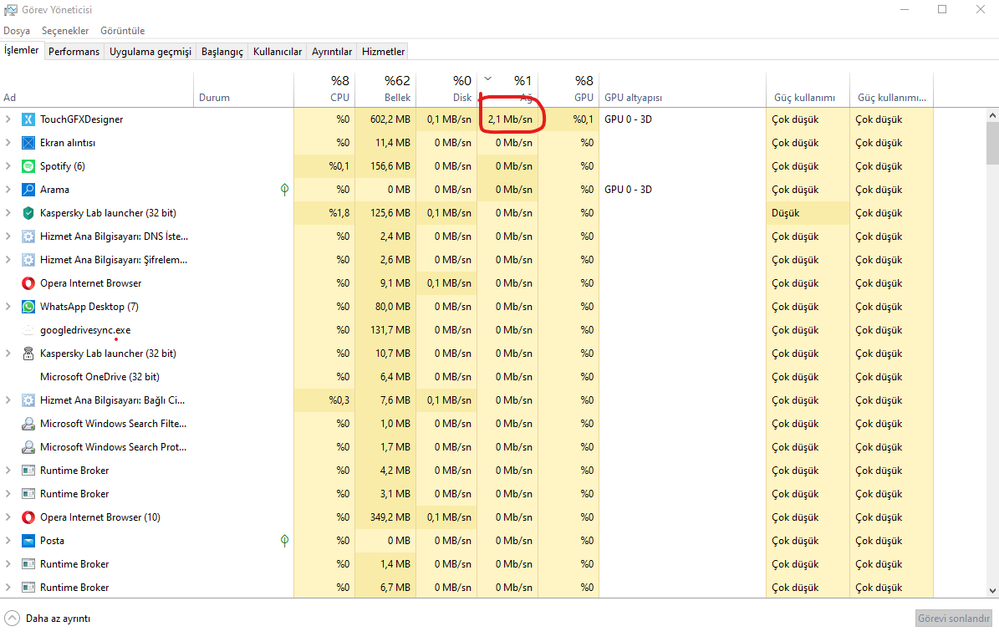Image resolution: width=999 pixels, height=636 pixels.
Task: Click the WhatsApp Desktop icon
Action: 28,307
